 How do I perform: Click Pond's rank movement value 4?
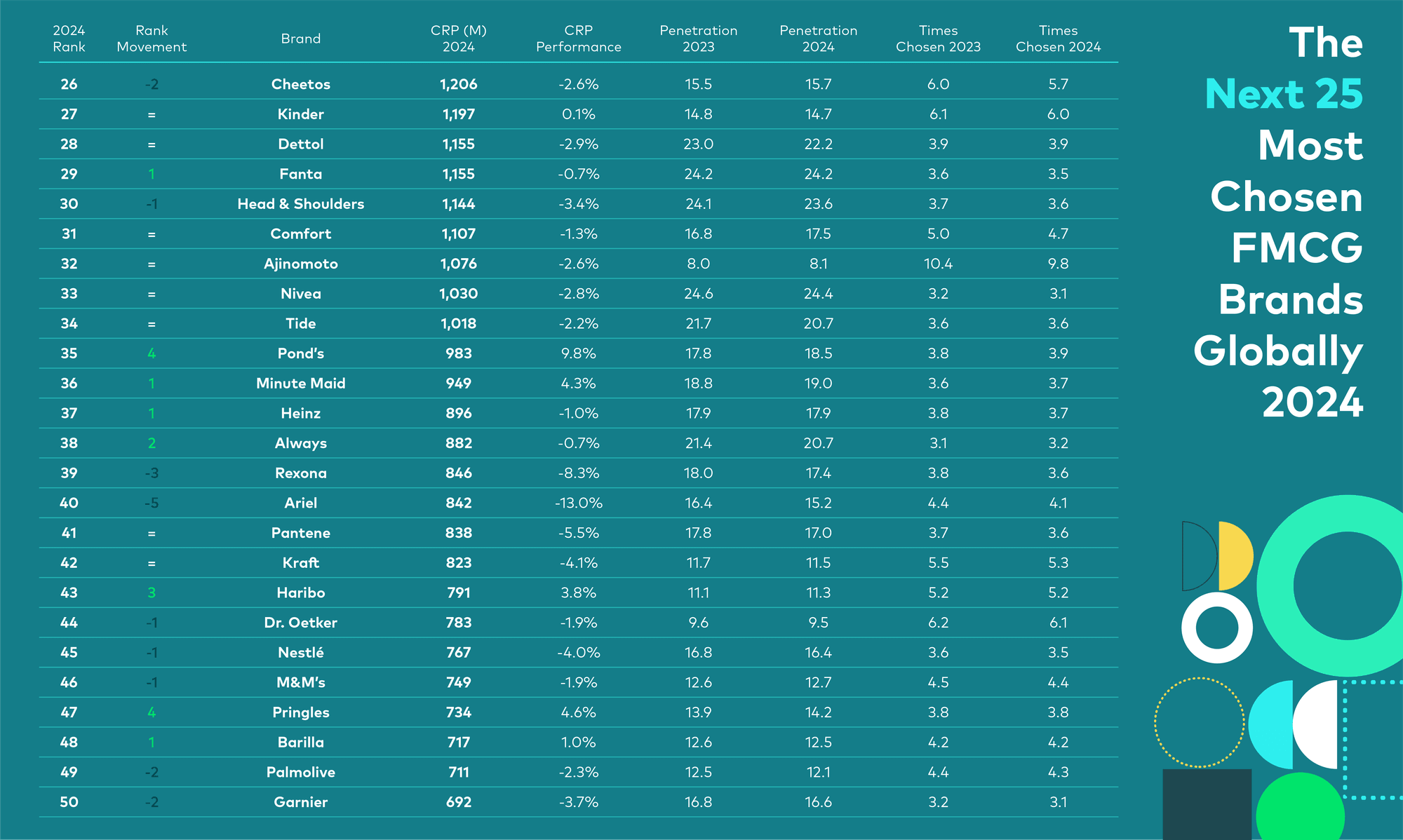[x=152, y=353]
